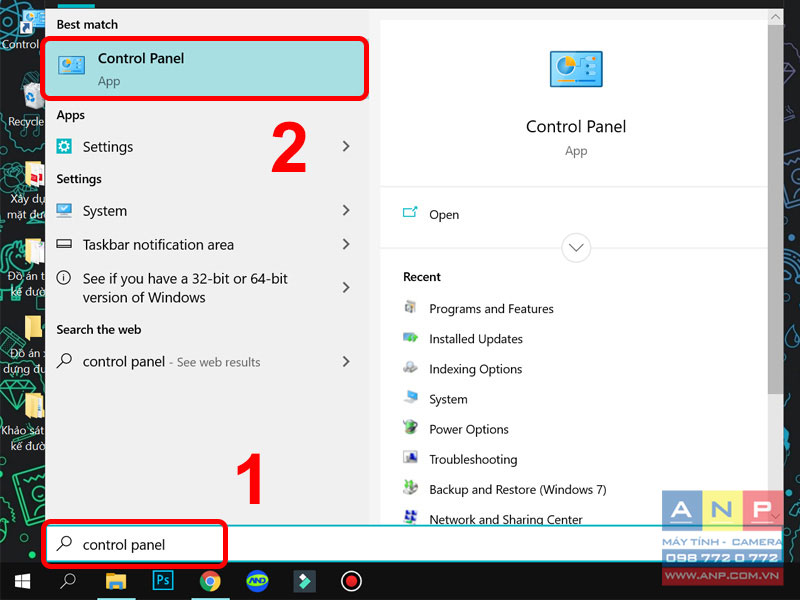Viewport: 800px width, 600px height.
Task: Select the Settings app gear icon
Action: (x=64, y=146)
